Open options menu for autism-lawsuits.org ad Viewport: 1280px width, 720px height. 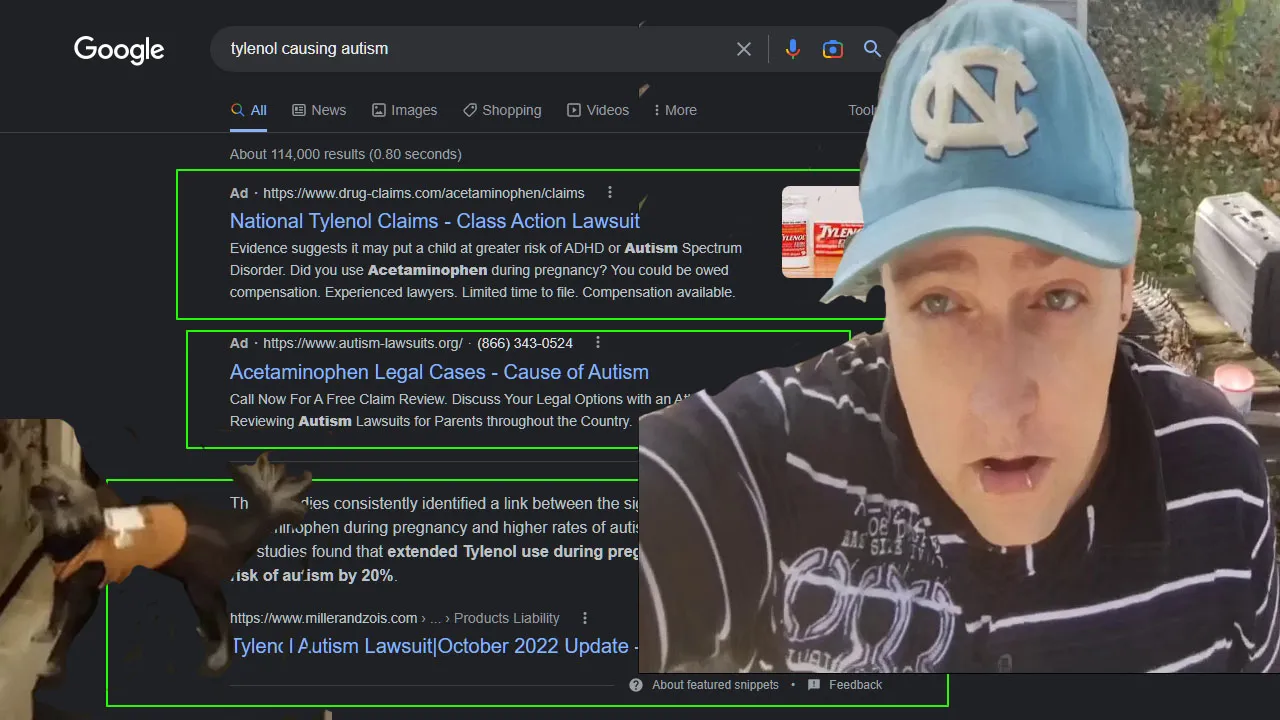pos(598,343)
